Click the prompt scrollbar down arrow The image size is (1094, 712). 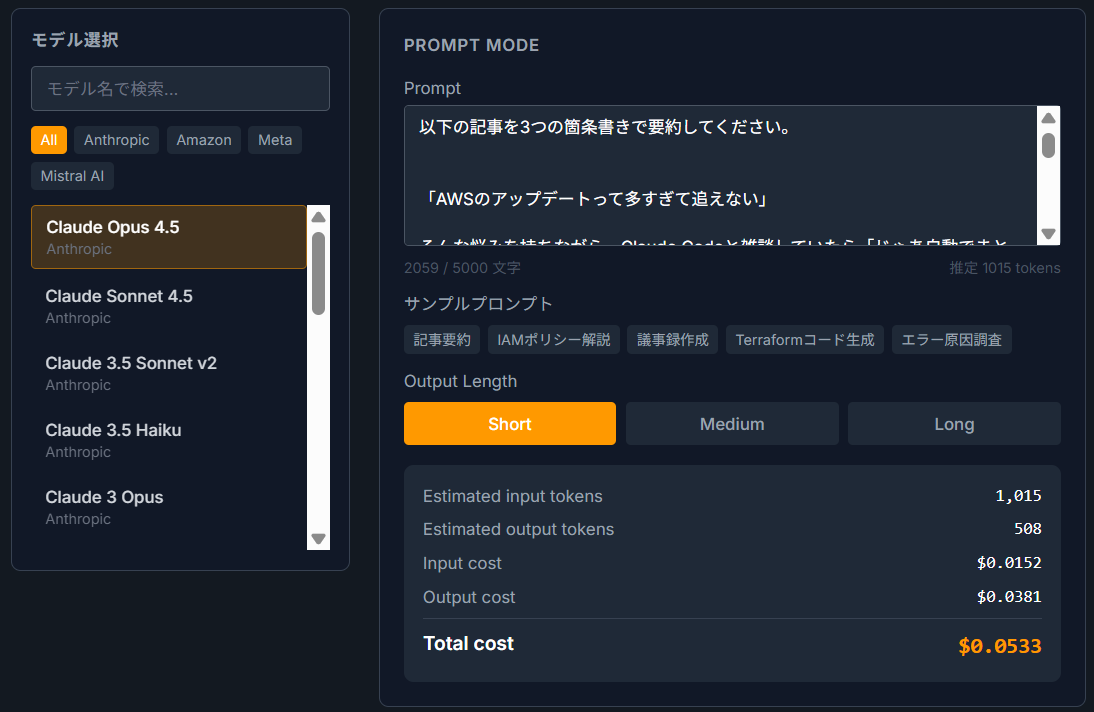pos(1048,233)
